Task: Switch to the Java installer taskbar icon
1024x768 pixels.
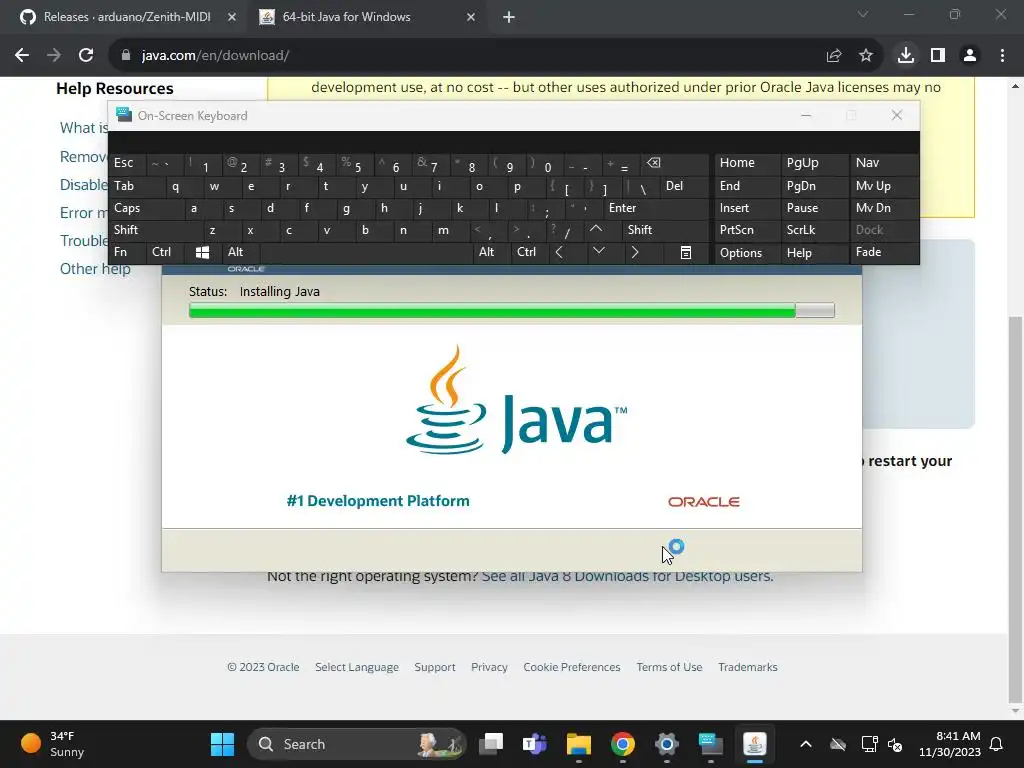Action: tap(754, 744)
